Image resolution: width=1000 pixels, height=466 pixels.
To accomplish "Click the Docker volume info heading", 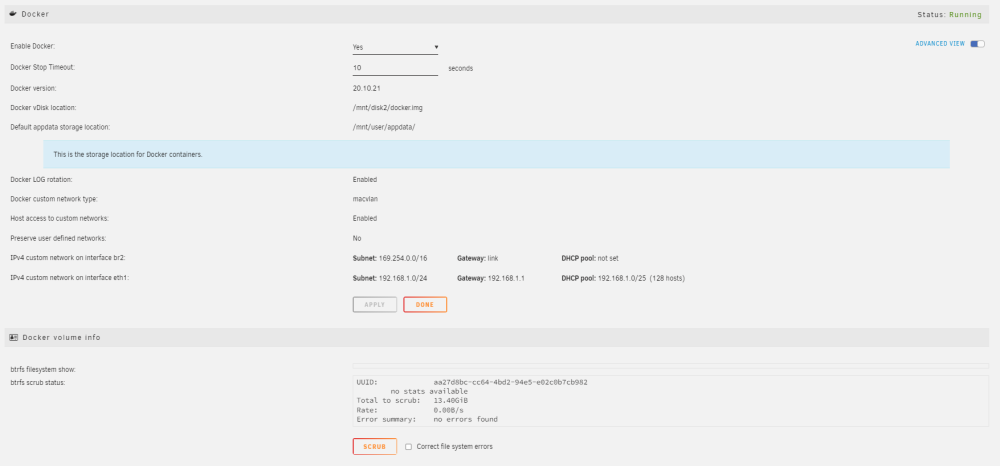I will pos(61,337).
